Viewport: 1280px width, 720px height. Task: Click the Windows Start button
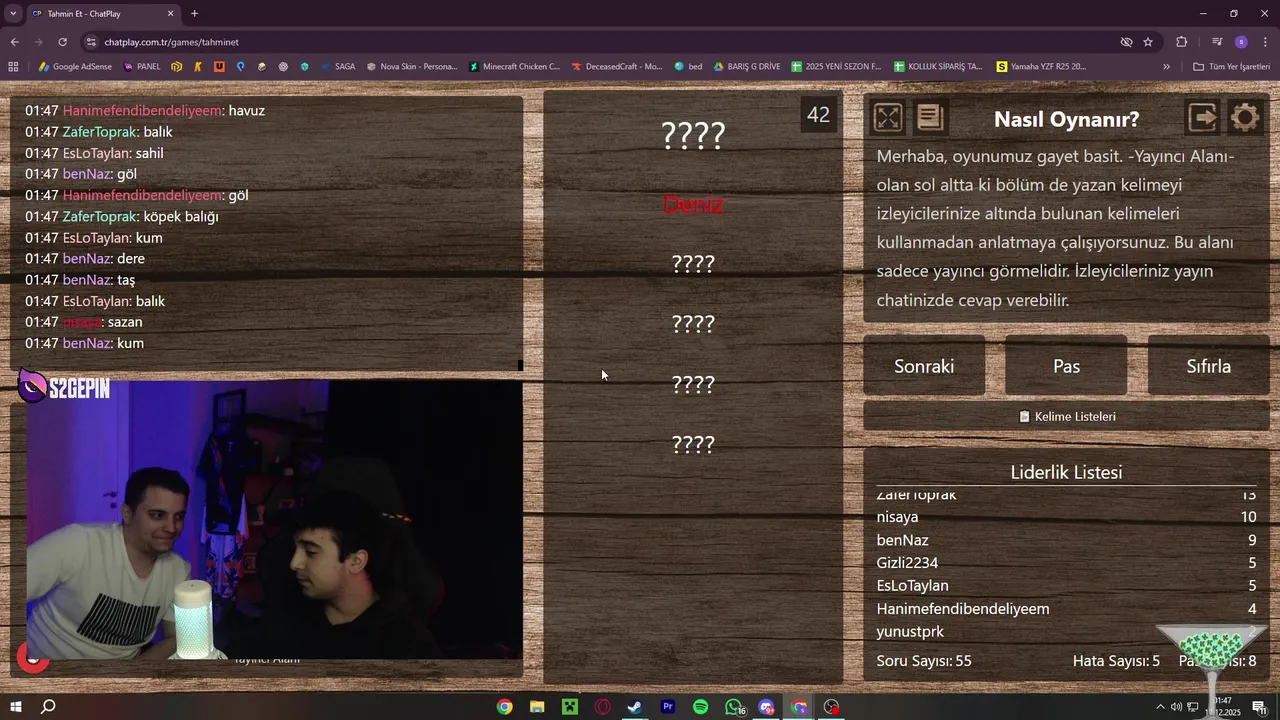[x=15, y=707]
